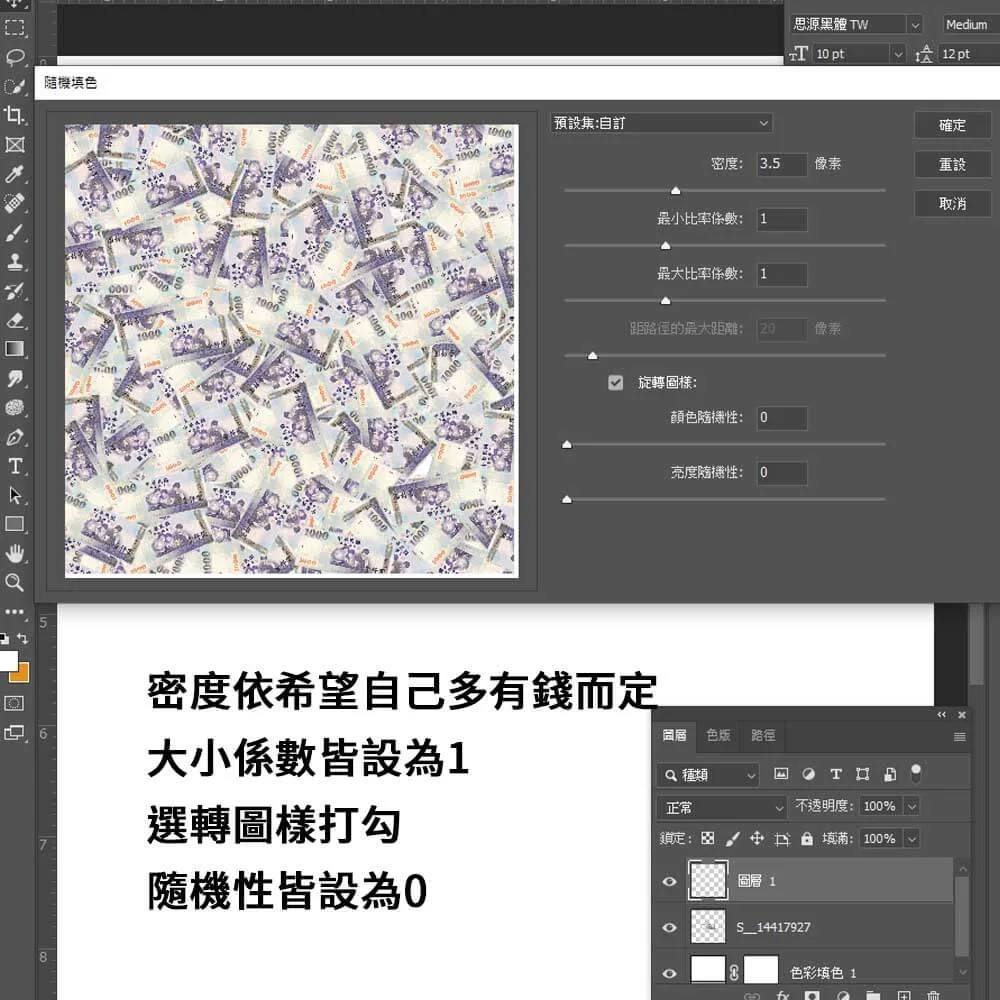Create a new layer in Layers panel
1000x1000 pixels.
[x=904, y=995]
